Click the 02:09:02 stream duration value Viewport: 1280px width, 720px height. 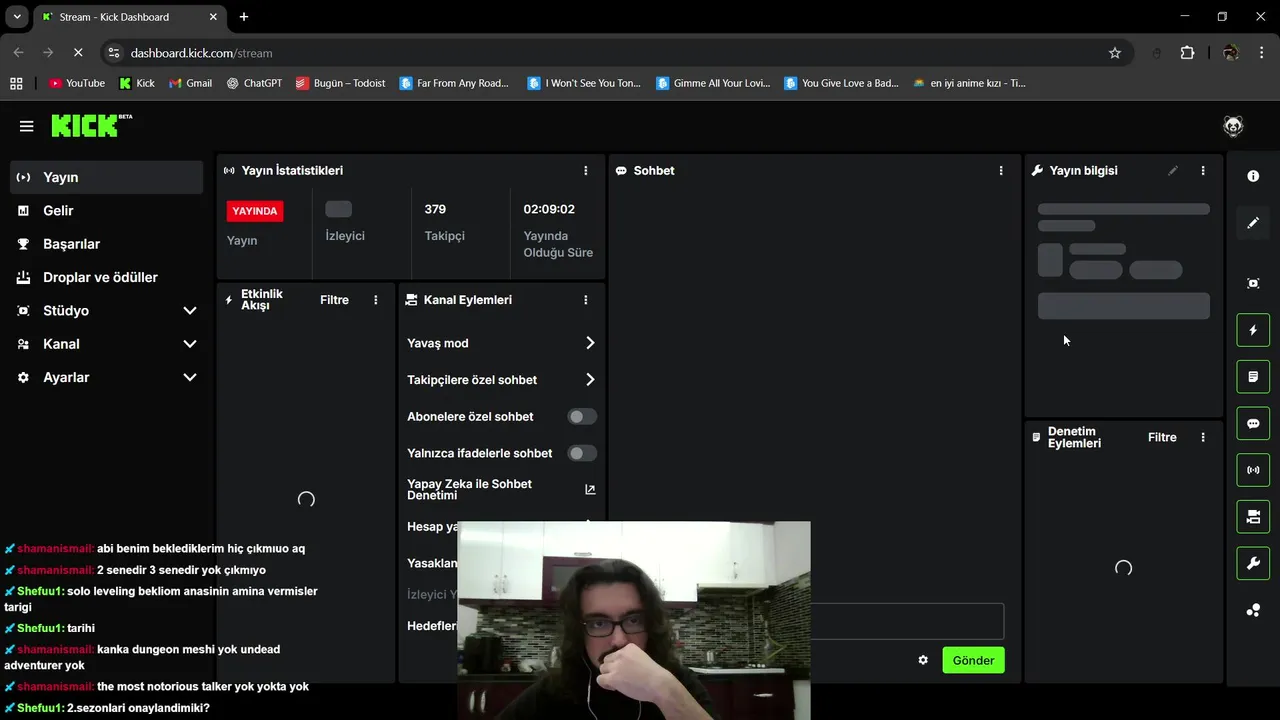(549, 209)
